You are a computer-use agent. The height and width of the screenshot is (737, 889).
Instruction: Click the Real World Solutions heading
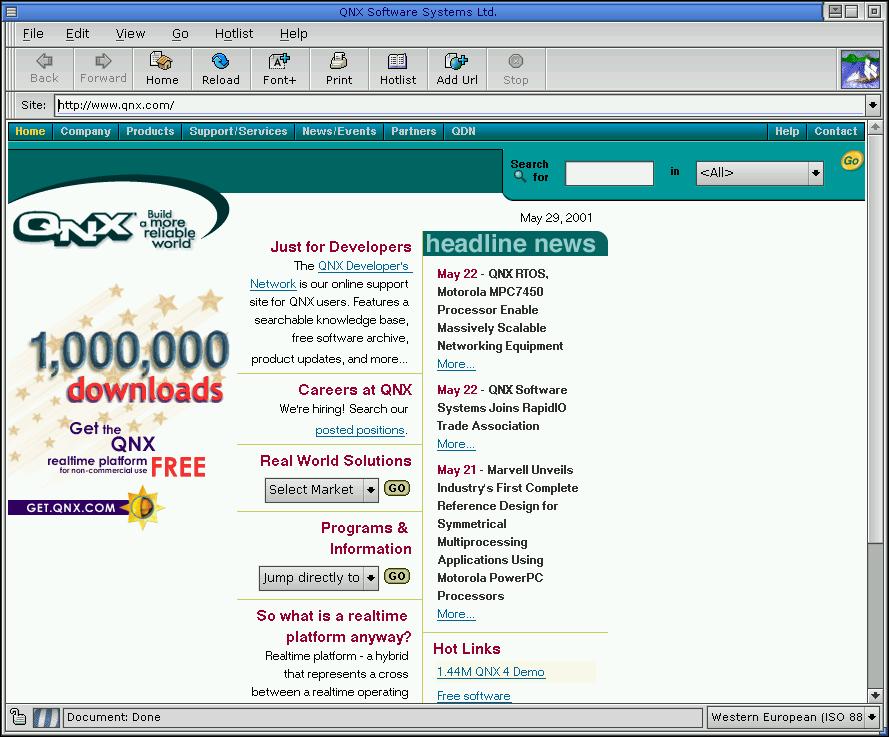[x=336, y=461]
